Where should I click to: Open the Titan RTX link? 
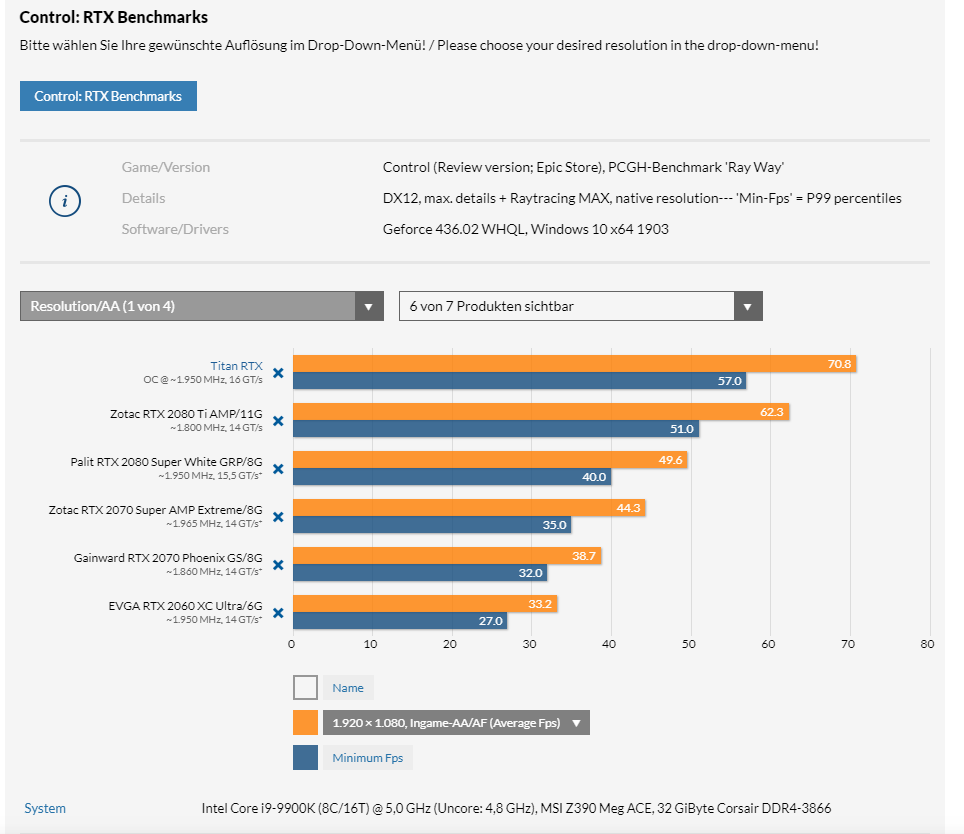point(236,366)
